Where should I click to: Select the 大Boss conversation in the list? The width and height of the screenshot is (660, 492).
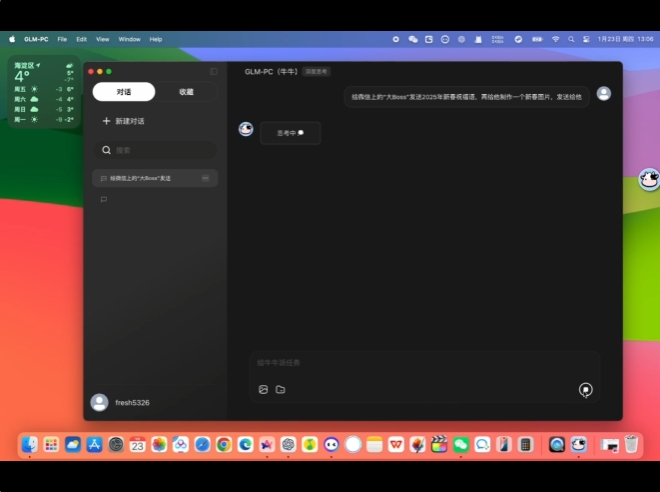coord(155,178)
